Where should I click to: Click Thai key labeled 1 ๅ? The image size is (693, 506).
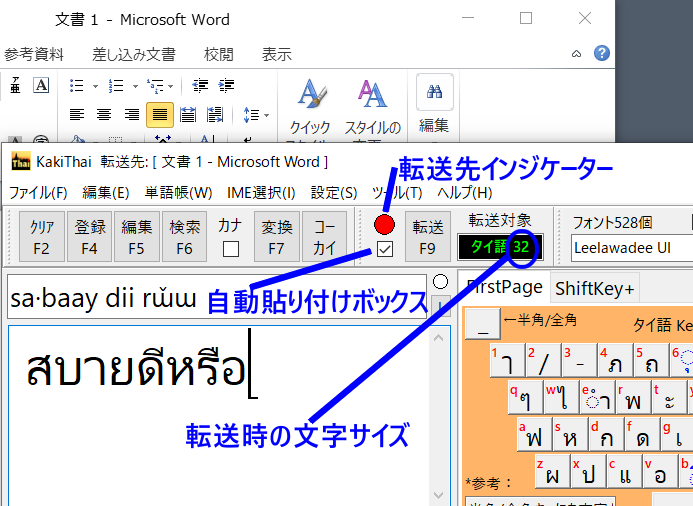click(507, 360)
